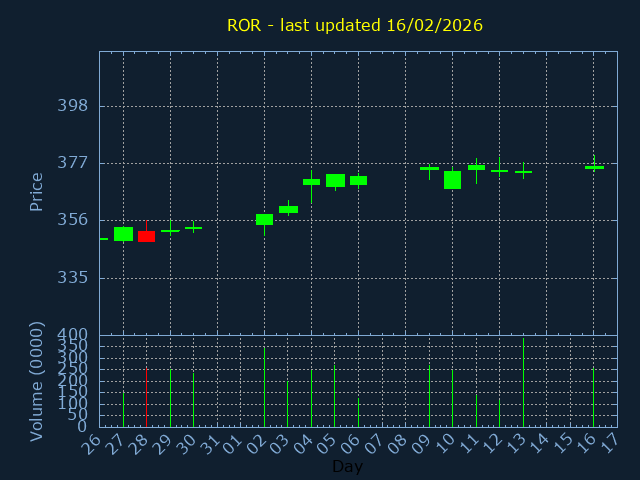The image size is (640, 480).
Task: Click the 335 price axis label
Action: click(x=72, y=277)
